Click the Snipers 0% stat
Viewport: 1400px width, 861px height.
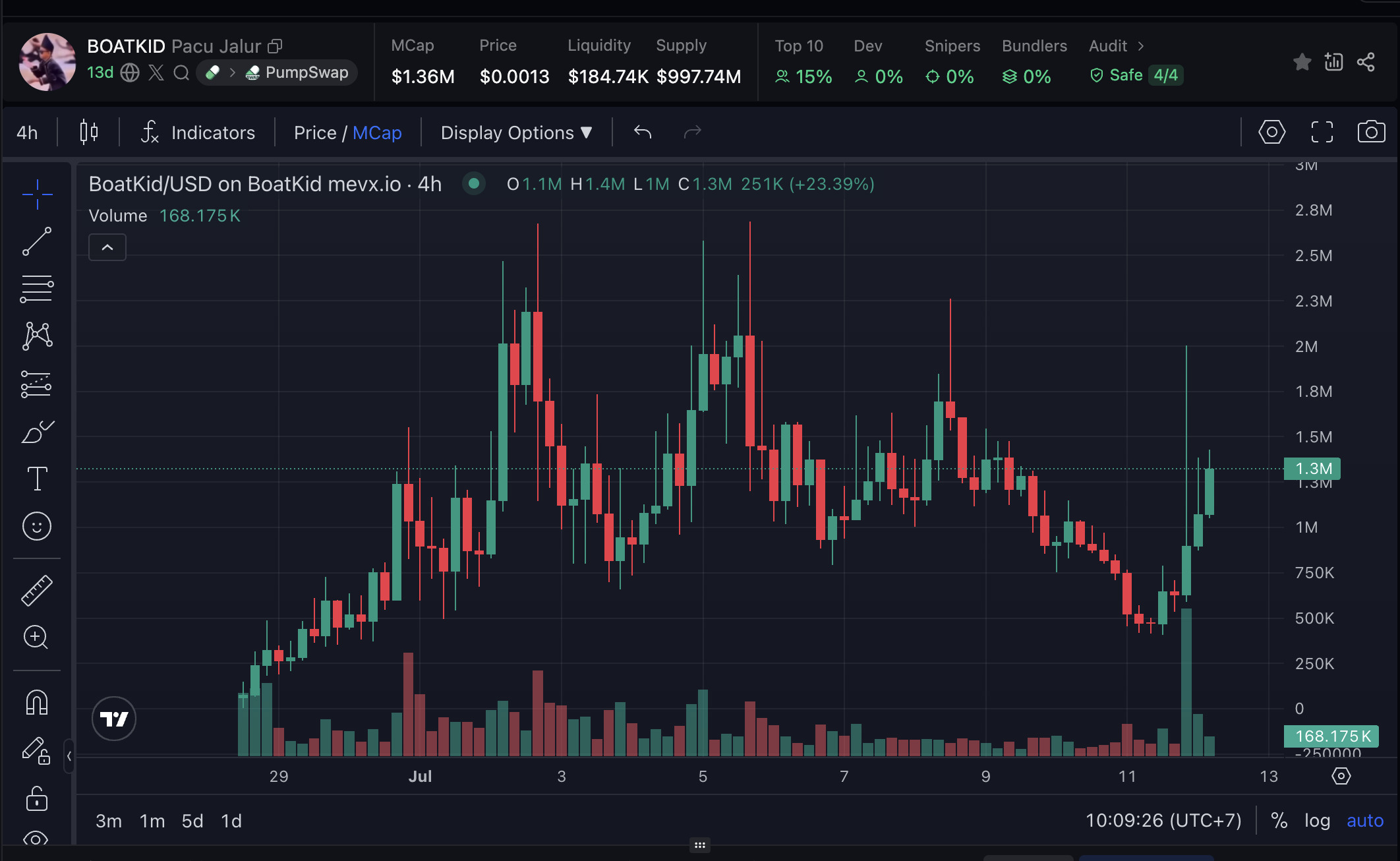tap(952, 63)
